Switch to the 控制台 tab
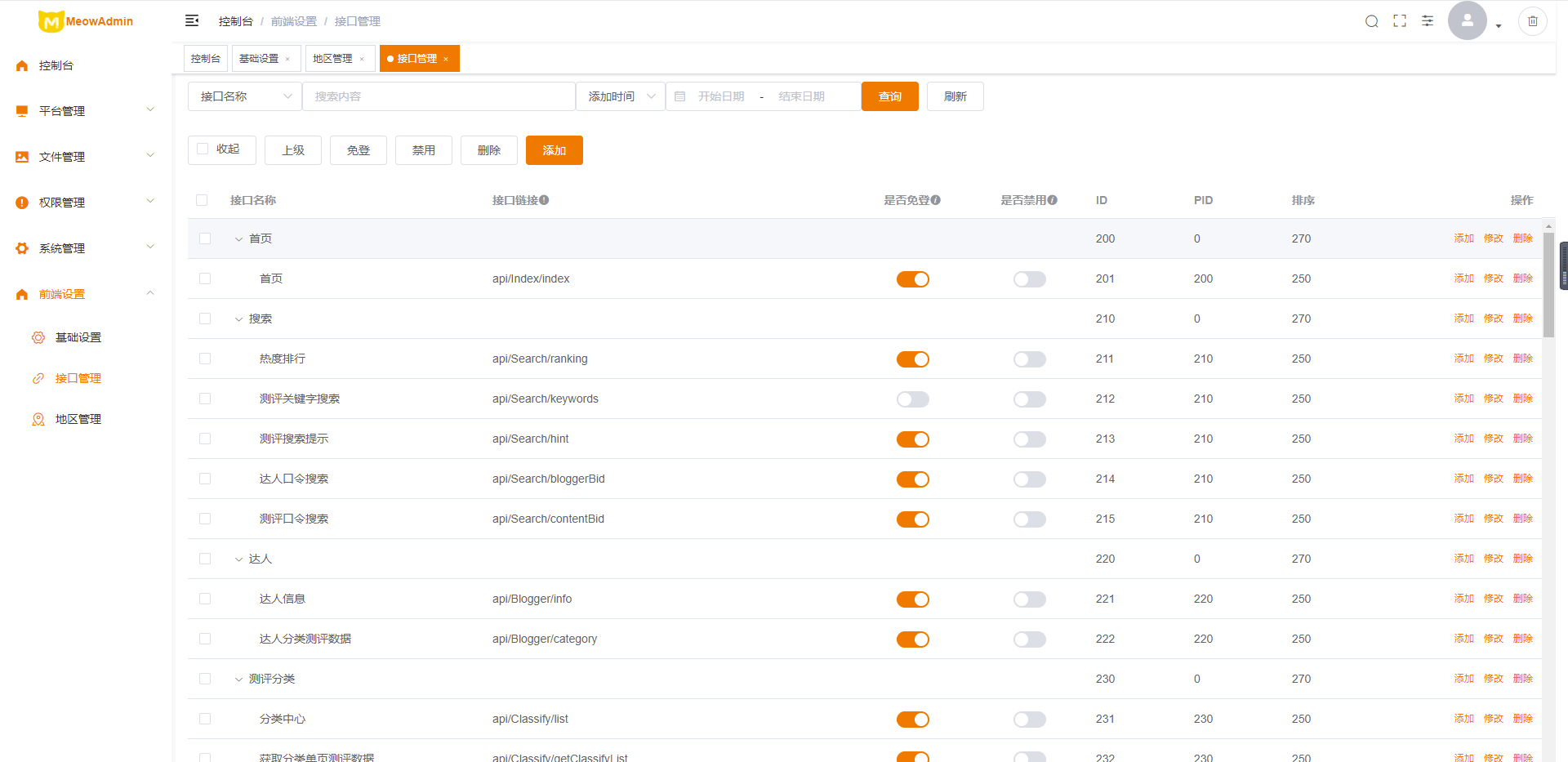This screenshot has height=762, width=1568. [206, 59]
